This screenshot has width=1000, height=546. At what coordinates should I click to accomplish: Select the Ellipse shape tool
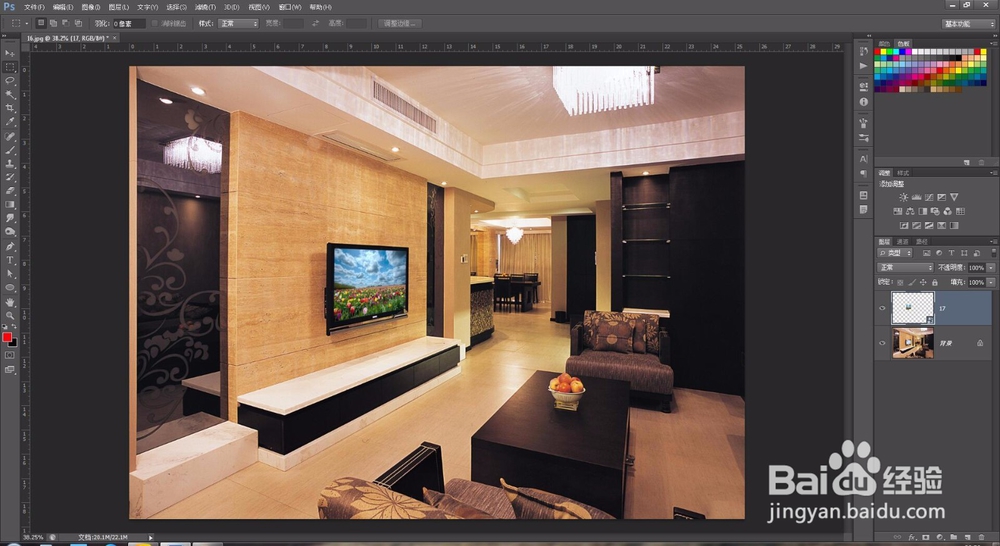tap(10, 288)
